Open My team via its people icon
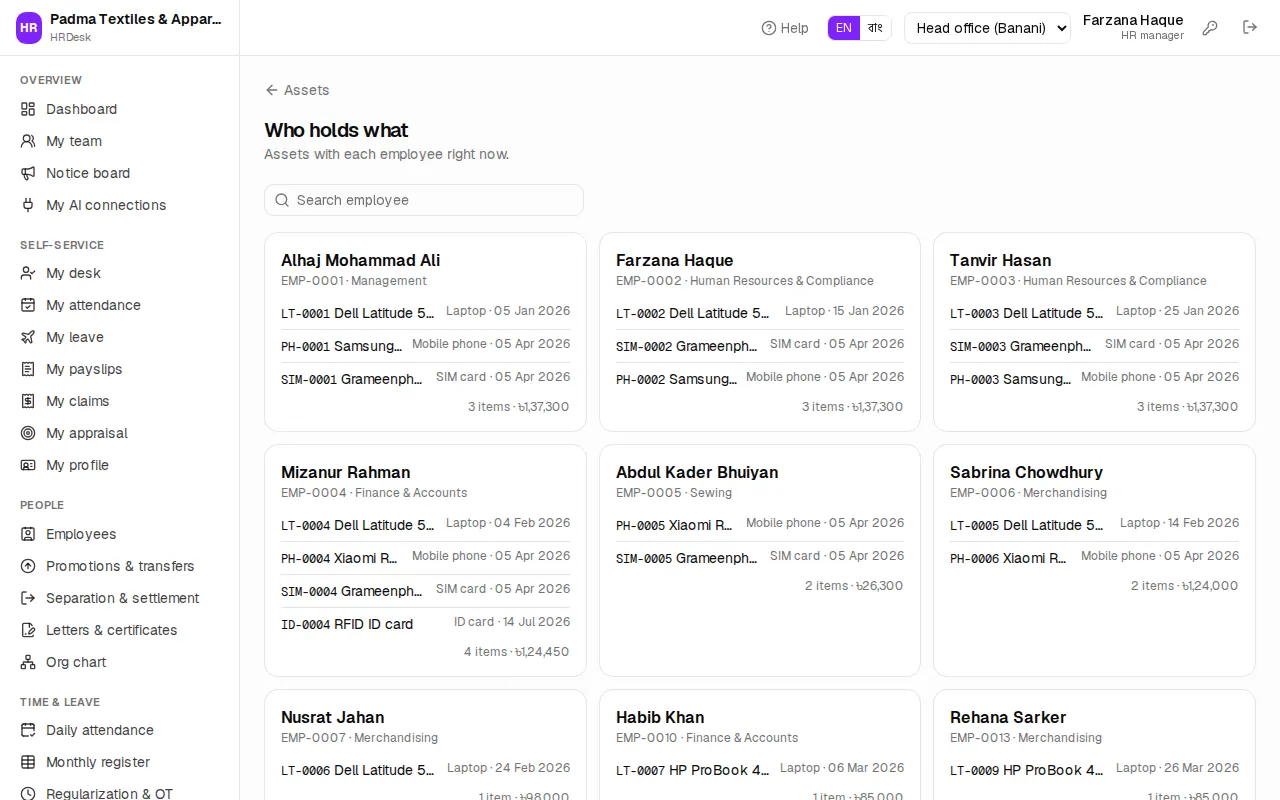Image resolution: width=1280 pixels, height=800 pixels. coord(28,141)
